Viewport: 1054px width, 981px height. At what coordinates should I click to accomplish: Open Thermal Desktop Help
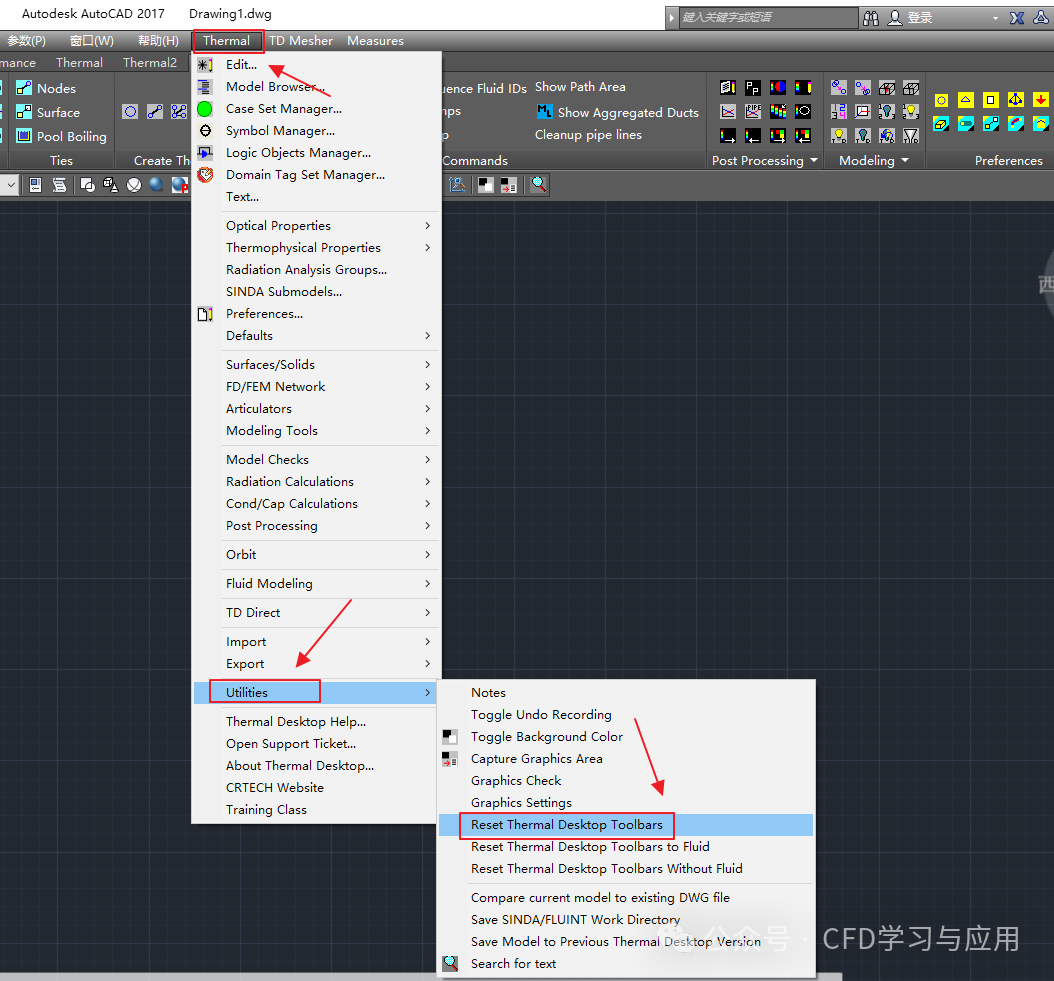(x=296, y=721)
